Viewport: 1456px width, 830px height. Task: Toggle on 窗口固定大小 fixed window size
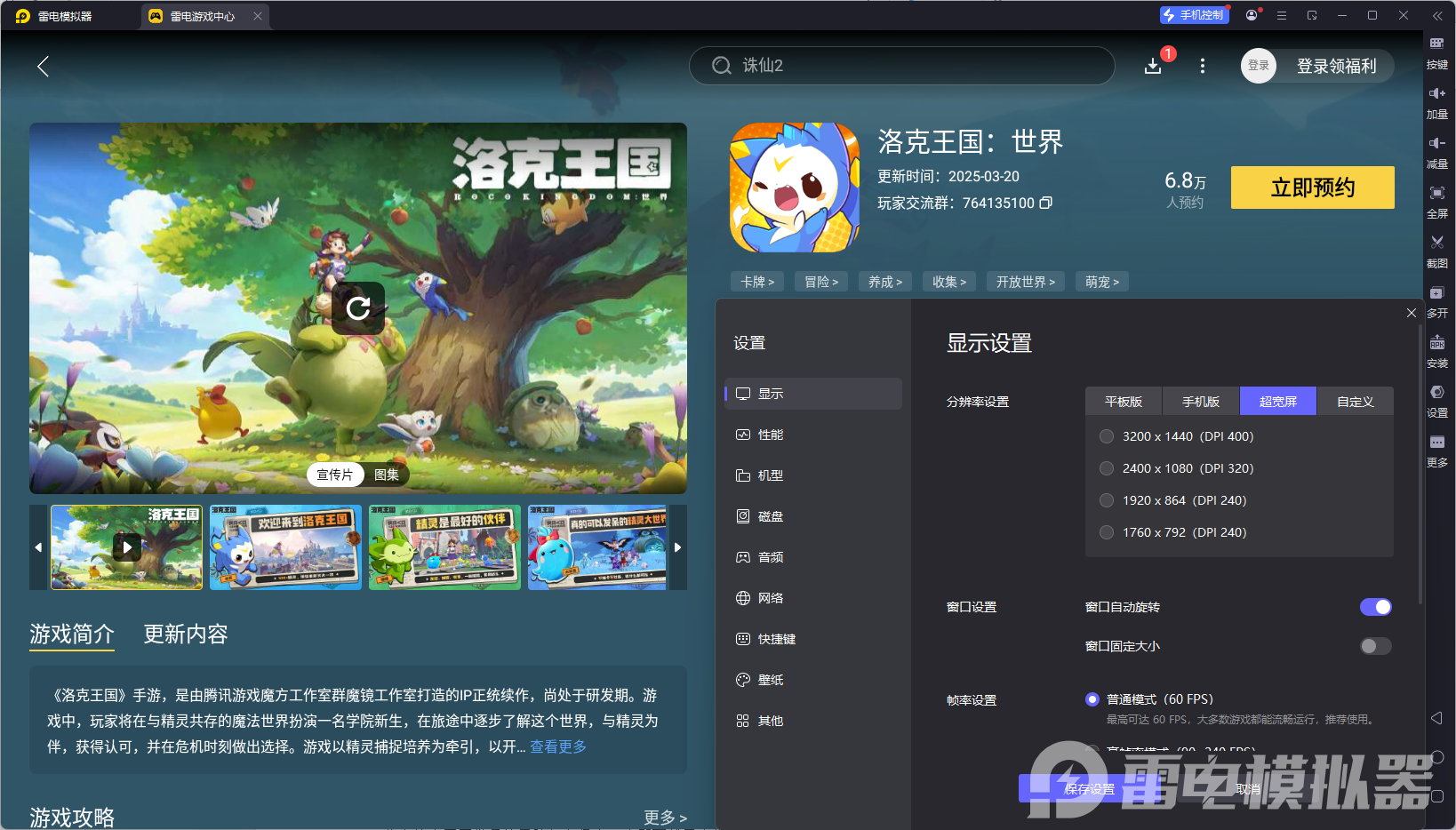(x=1375, y=646)
